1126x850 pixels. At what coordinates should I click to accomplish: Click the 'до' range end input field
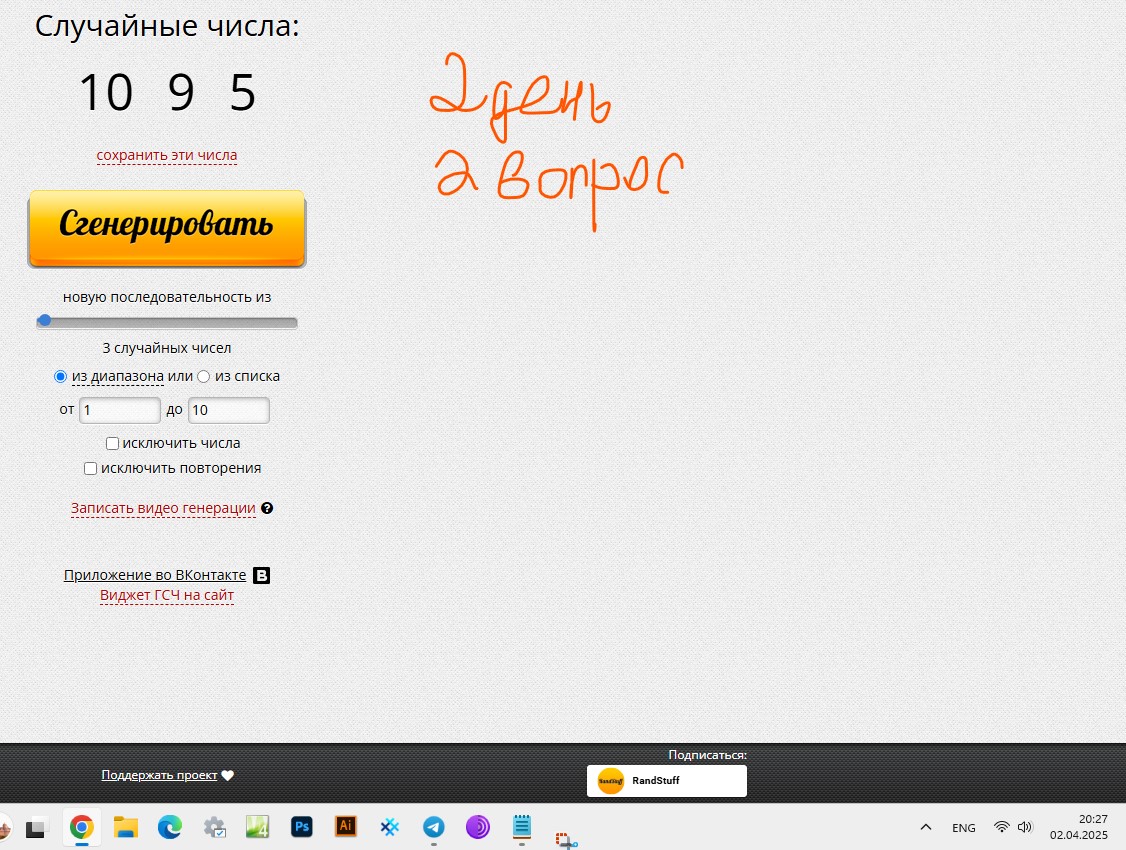coord(228,410)
